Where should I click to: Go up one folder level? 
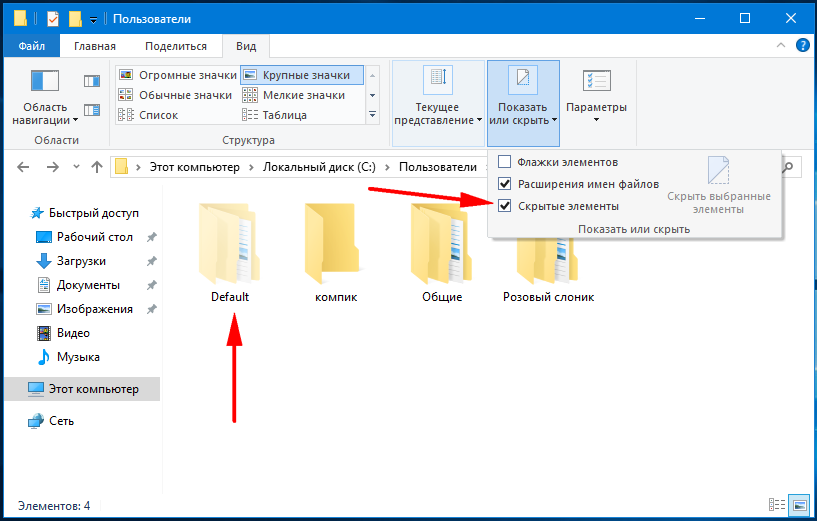(x=97, y=167)
